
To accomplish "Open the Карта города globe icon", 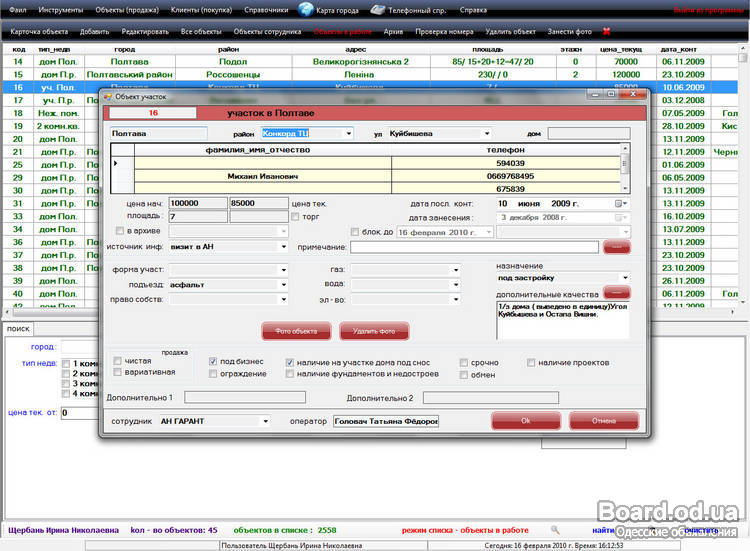I will pos(306,10).
